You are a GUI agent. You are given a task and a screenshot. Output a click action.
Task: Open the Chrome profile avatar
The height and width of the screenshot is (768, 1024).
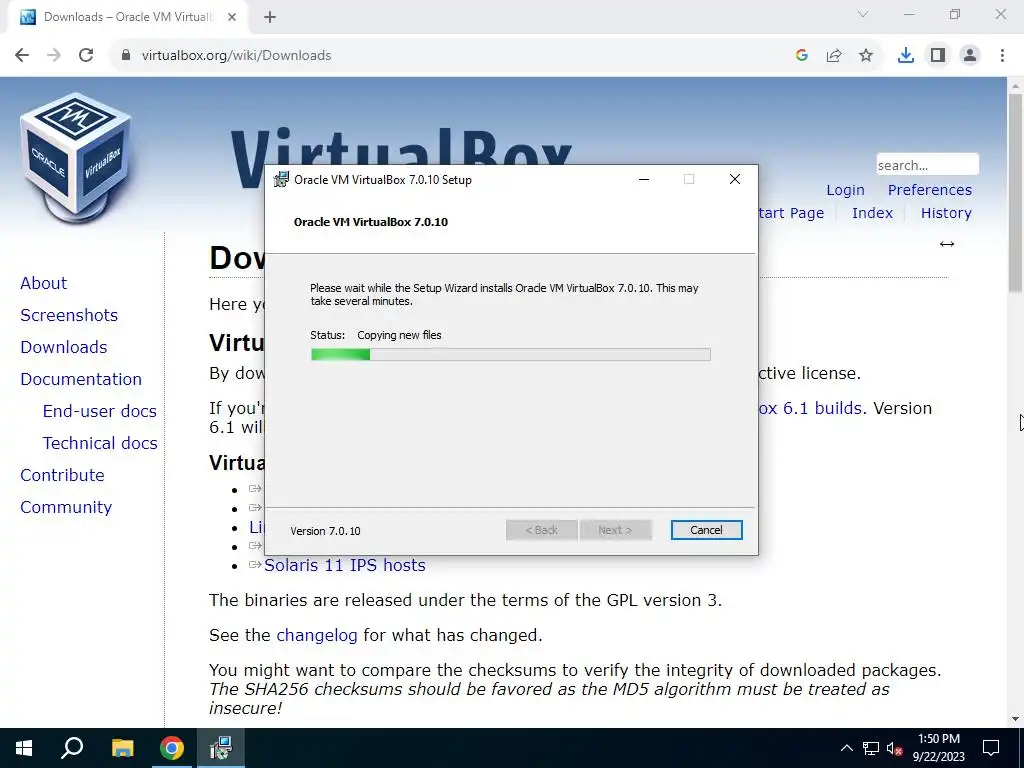pyautogui.click(x=970, y=56)
